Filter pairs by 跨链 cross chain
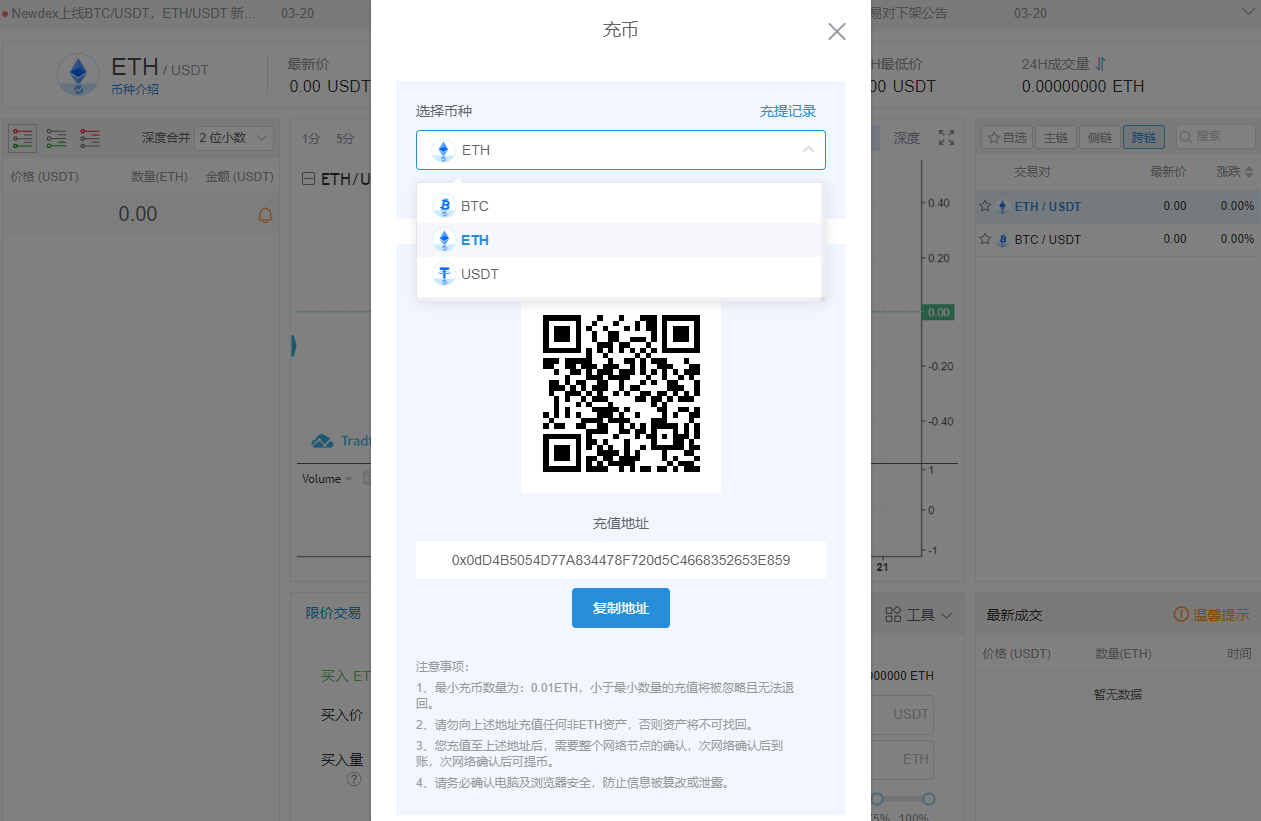1261x821 pixels. click(1143, 137)
